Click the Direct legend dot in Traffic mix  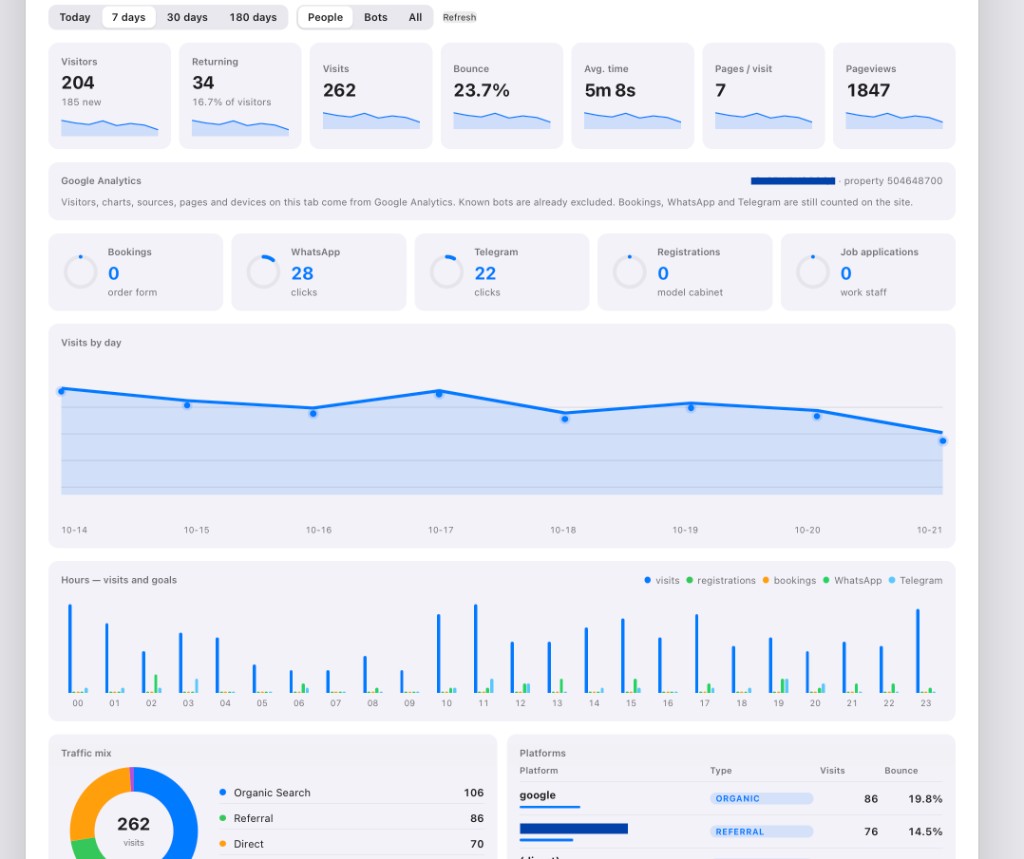tap(223, 844)
